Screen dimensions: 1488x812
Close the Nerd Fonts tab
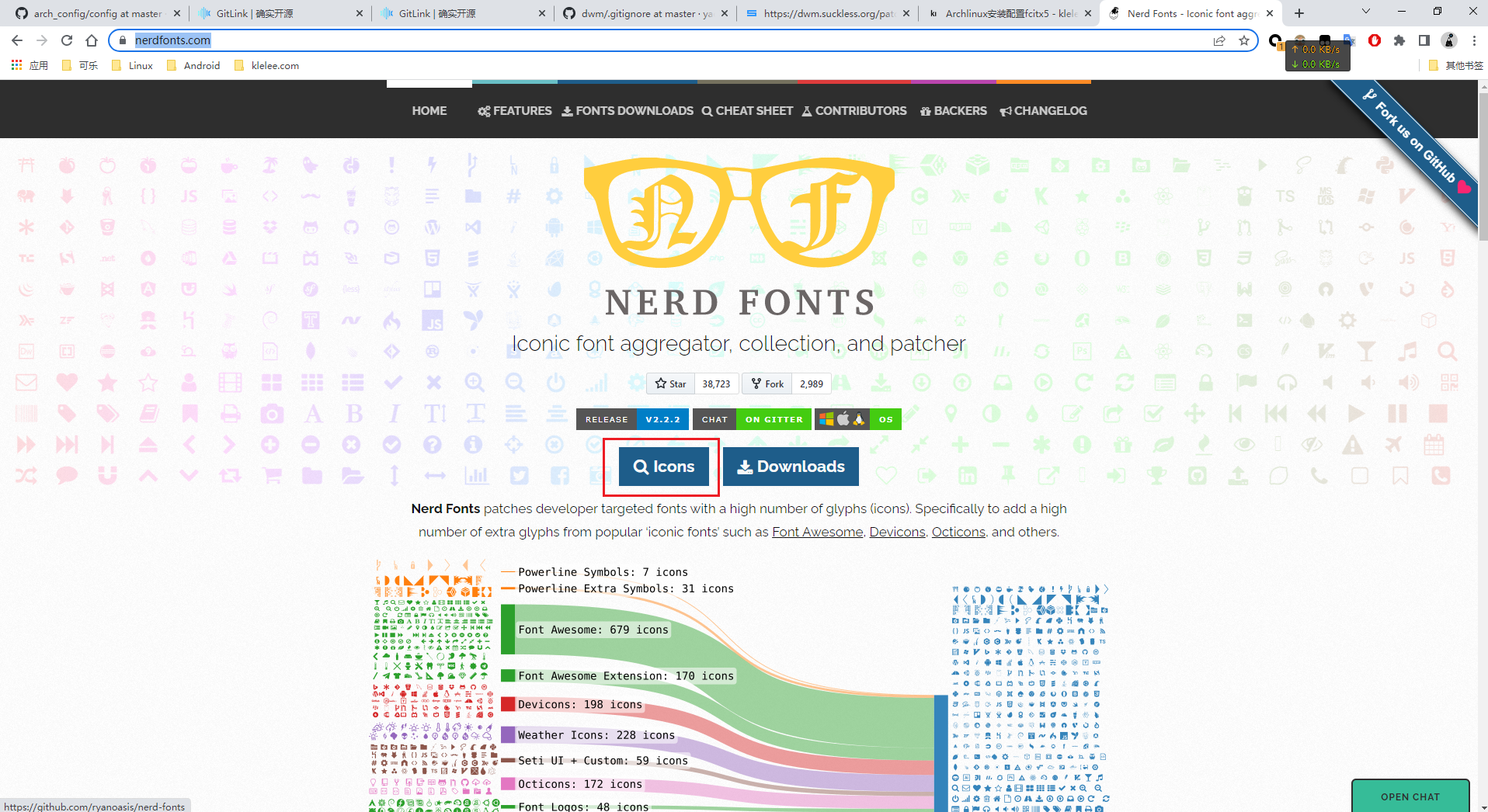(x=1270, y=13)
